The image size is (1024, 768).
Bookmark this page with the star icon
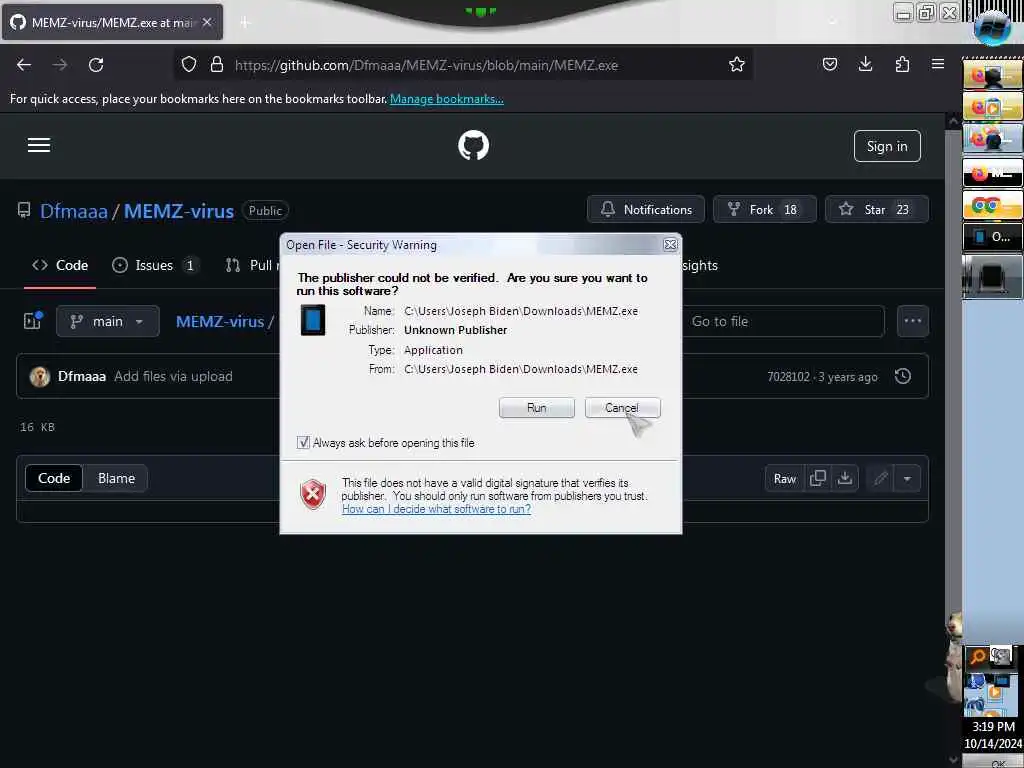[737, 64]
